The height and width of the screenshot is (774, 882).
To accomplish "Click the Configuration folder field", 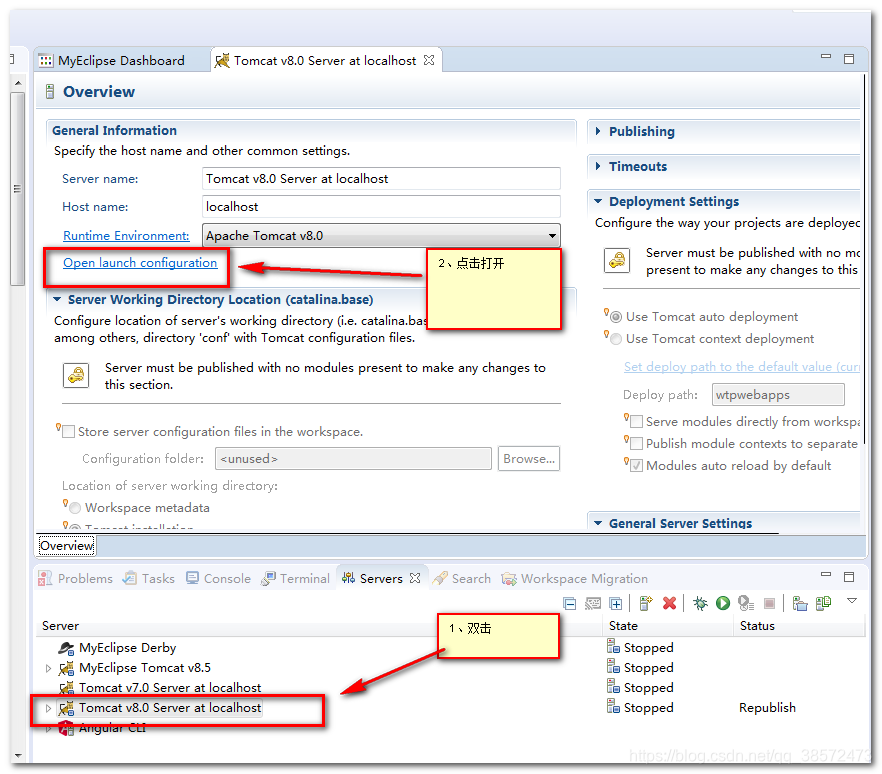I will 353,459.
